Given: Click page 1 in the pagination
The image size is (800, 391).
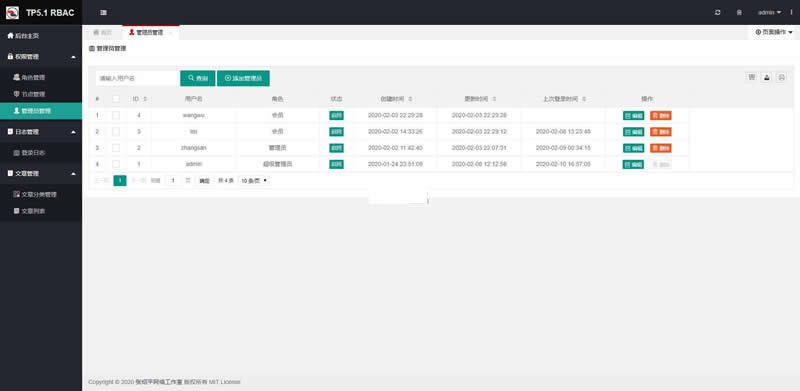Looking at the screenshot, I should pyautogui.click(x=120, y=181).
